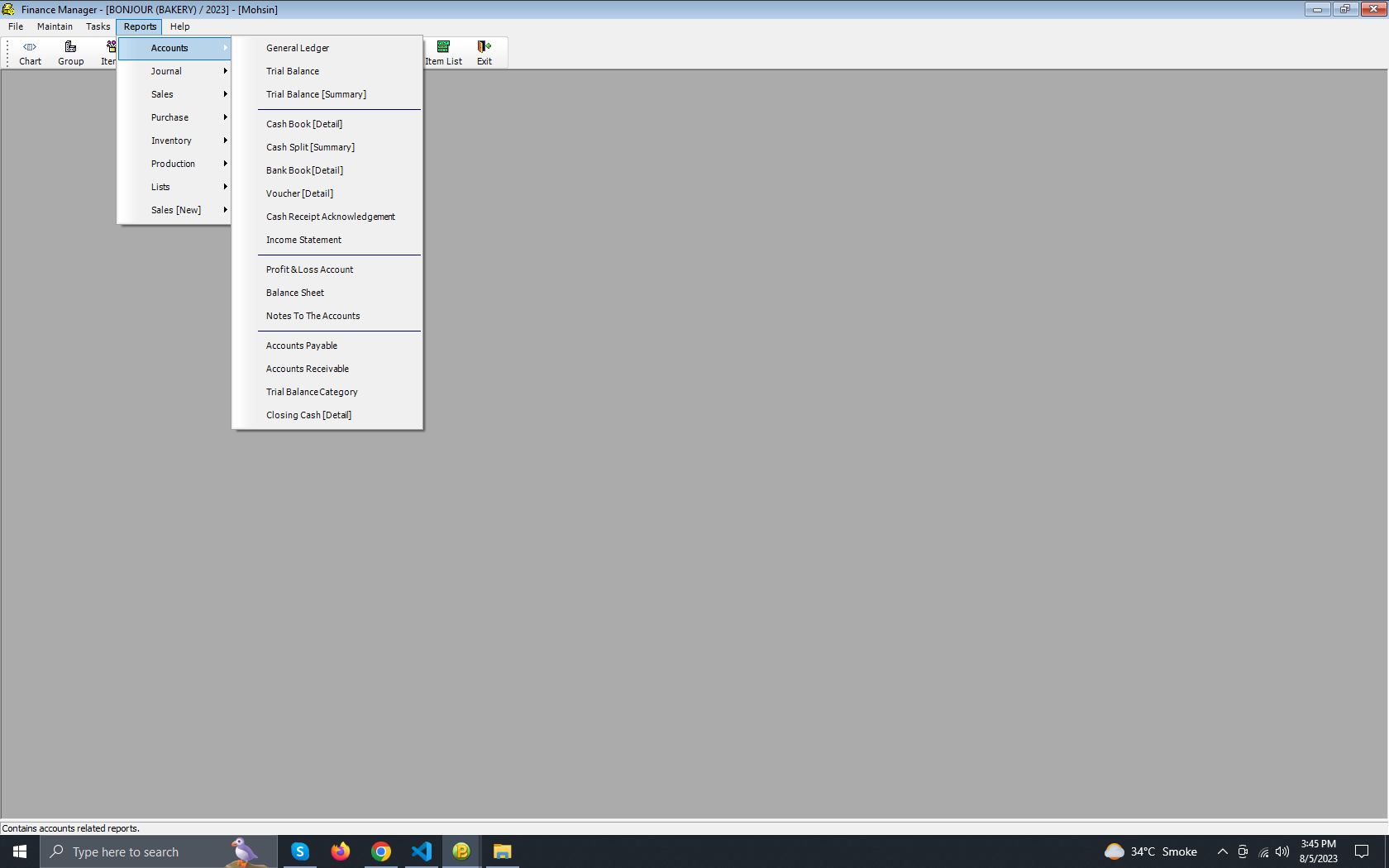Open Visual Studio Code from taskbar
Screen dimensions: 1389x868
tap(422, 851)
